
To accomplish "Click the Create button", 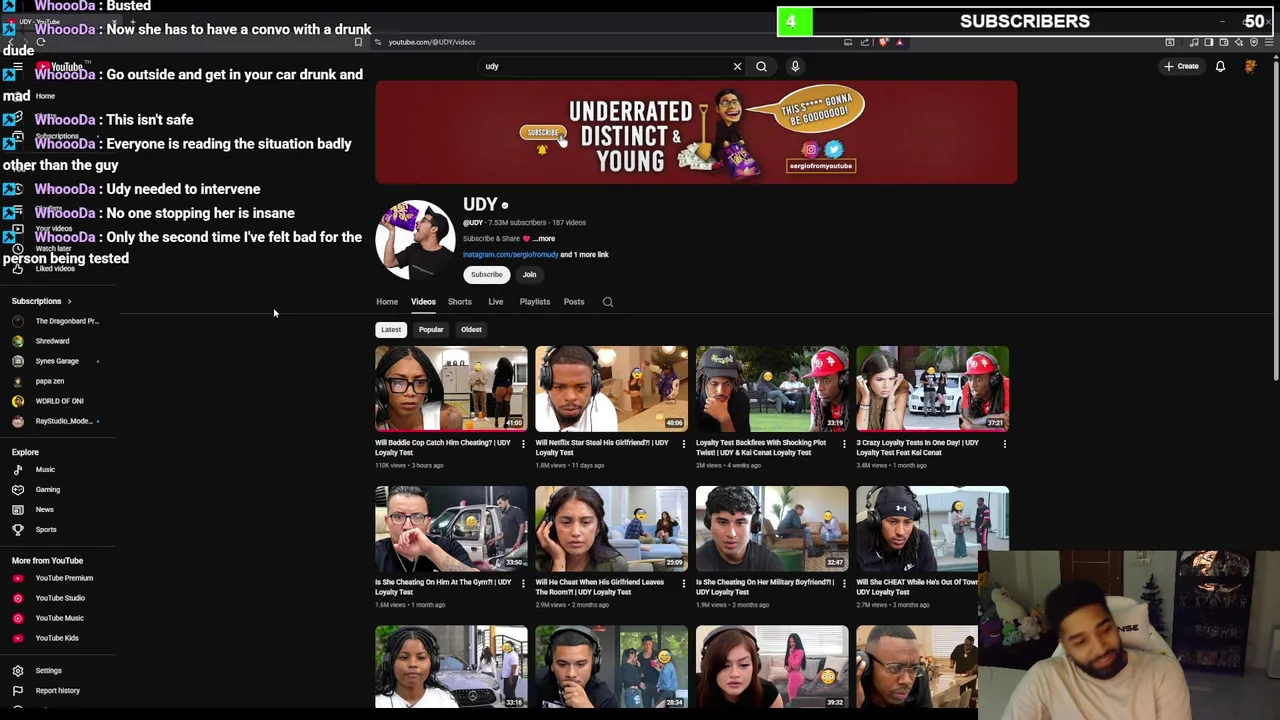I will pyautogui.click(x=1181, y=67).
